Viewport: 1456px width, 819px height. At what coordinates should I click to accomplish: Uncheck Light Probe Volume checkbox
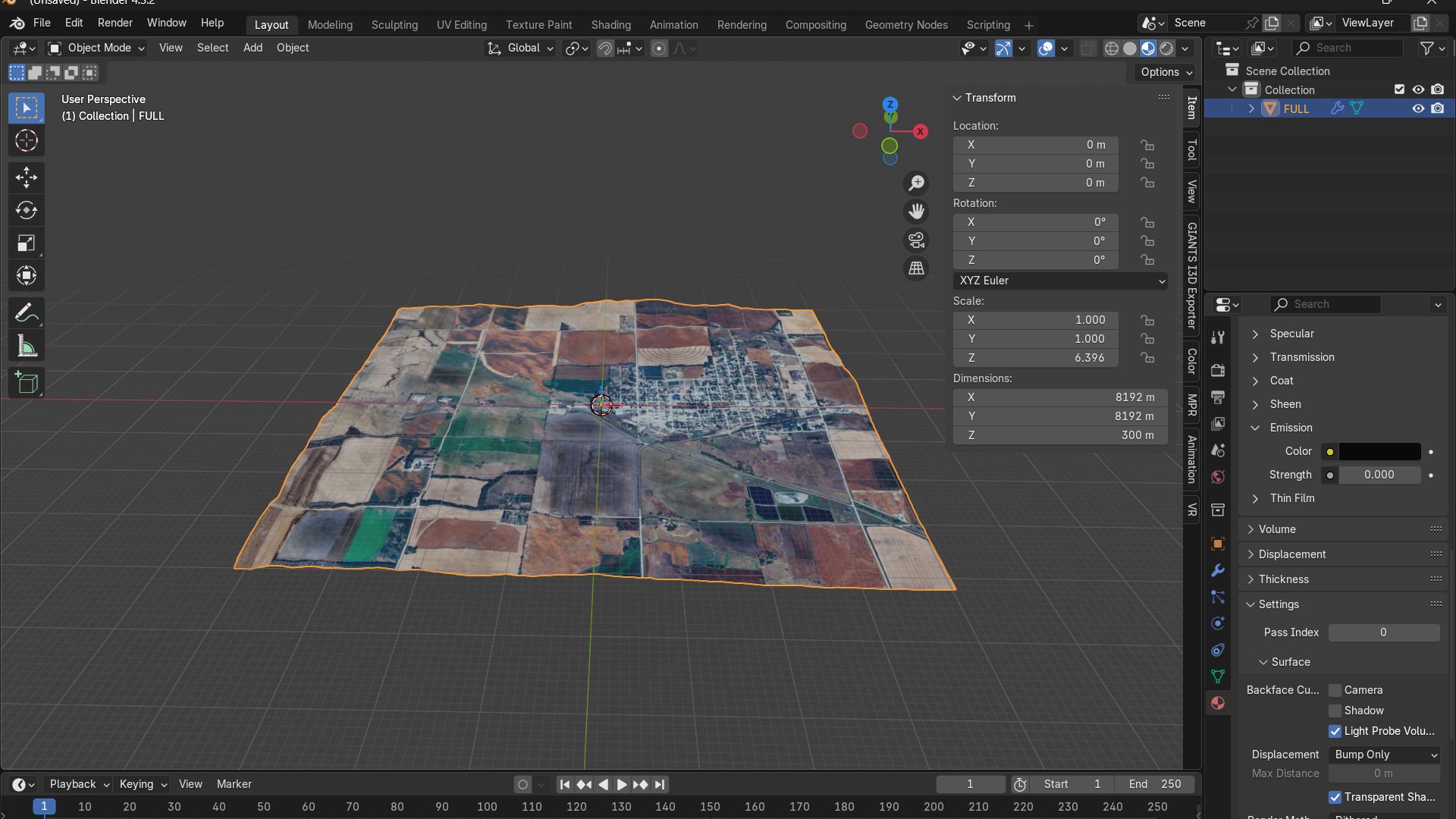[1335, 731]
